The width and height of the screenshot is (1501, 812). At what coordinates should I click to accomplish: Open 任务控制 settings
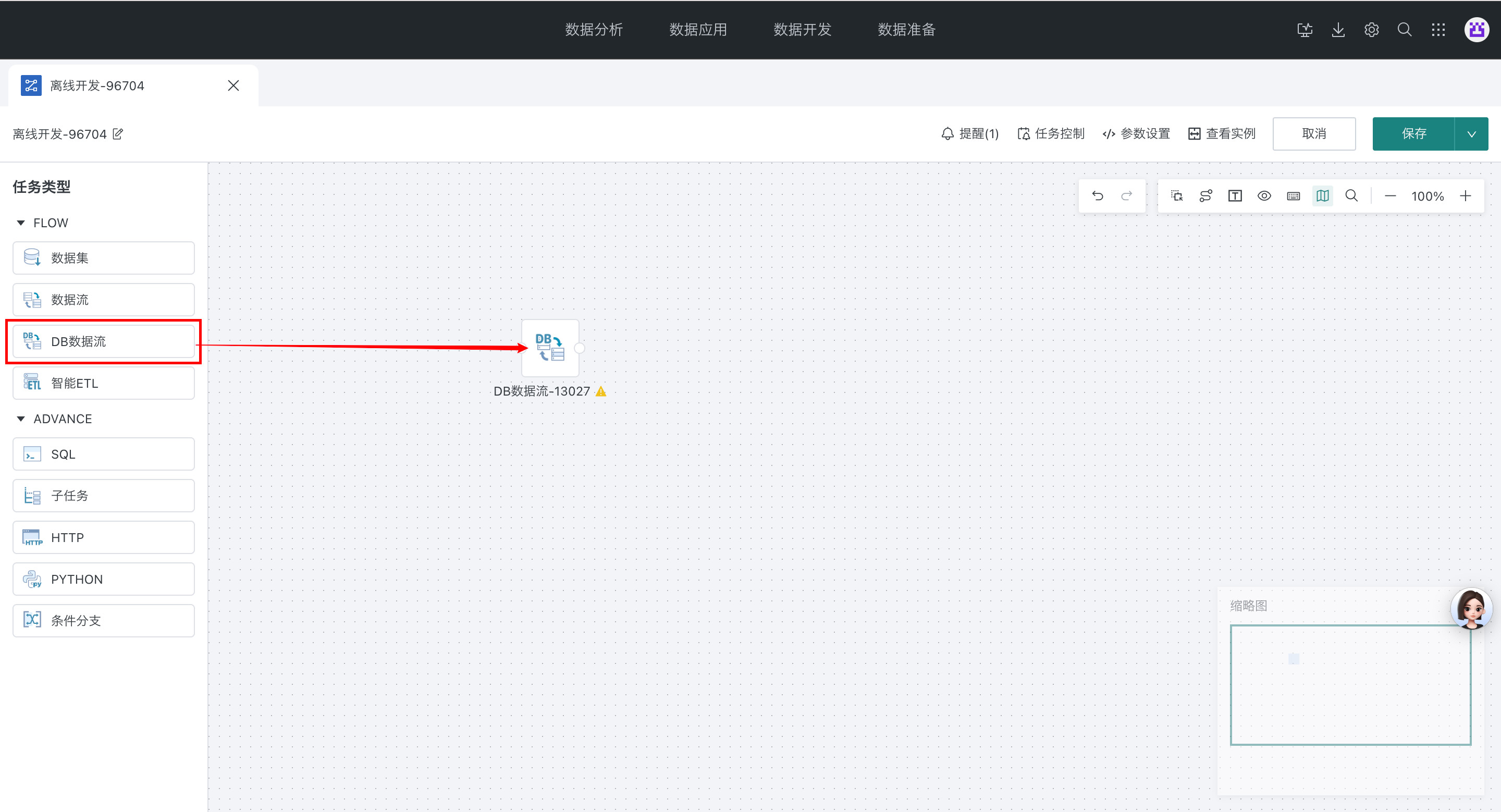coord(1051,134)
